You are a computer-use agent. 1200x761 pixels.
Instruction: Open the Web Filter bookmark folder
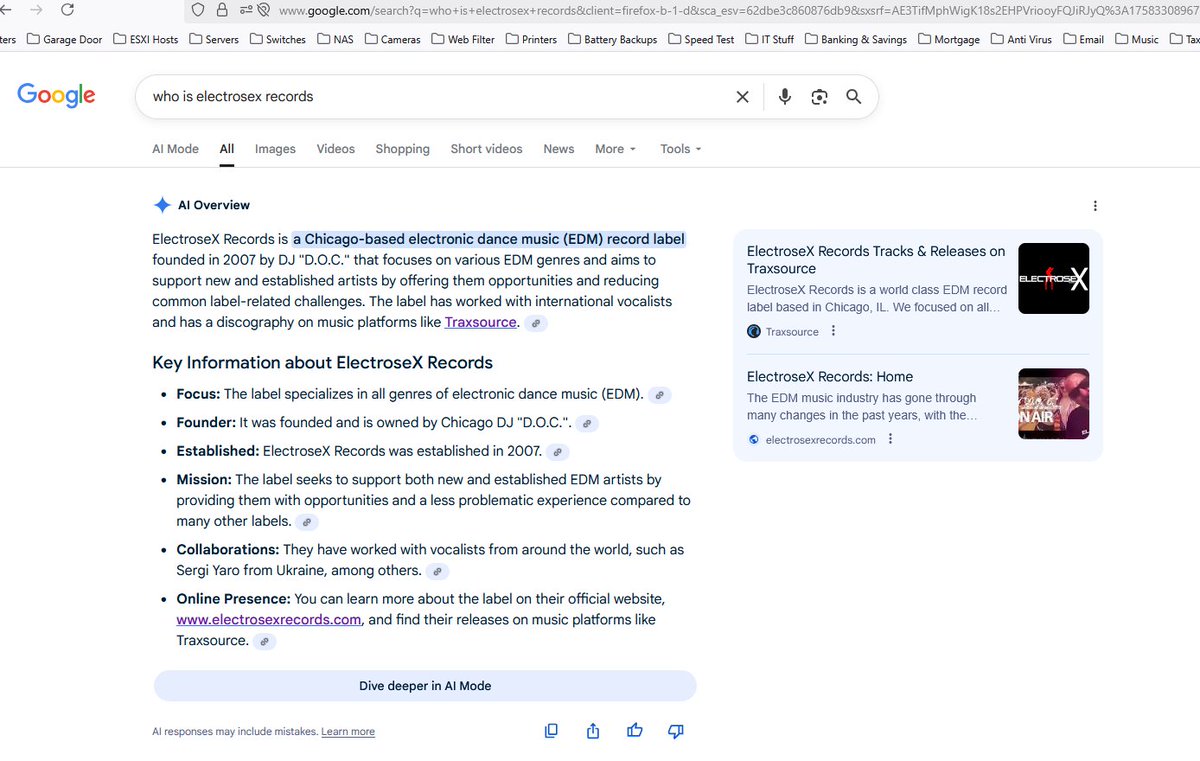(x=463, y=39)
